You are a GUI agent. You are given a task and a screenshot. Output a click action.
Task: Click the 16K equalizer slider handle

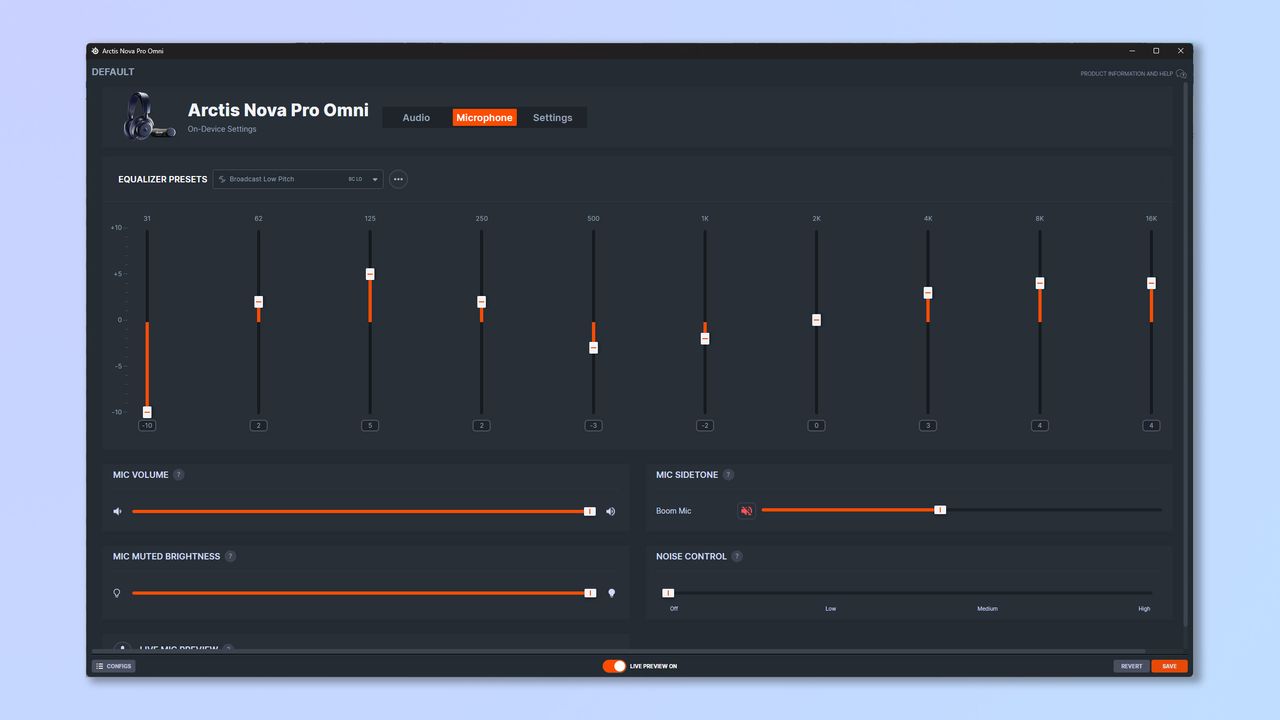pos(1151,283)
